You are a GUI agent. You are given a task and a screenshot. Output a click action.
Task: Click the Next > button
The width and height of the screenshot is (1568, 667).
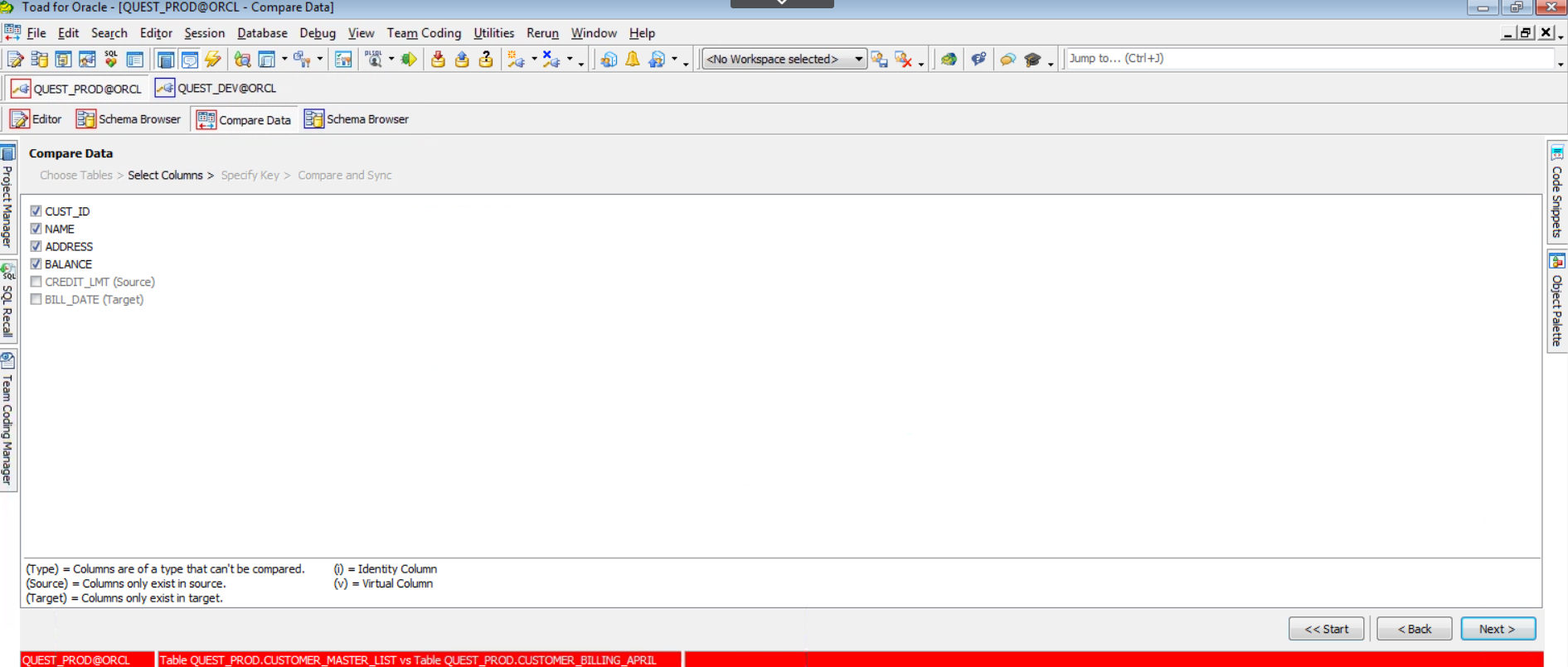[1498, 629]
